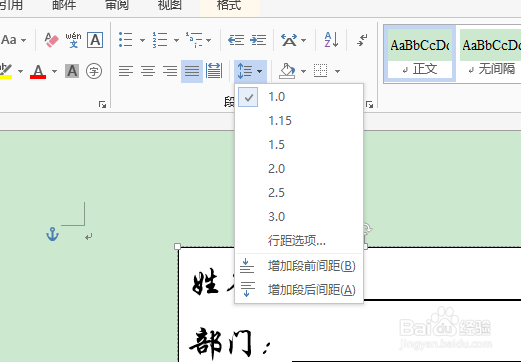Image resolution: width=521 pixels, height=362 pixels.
Task: Apply numbered list formatting
Action: point(160,40)
